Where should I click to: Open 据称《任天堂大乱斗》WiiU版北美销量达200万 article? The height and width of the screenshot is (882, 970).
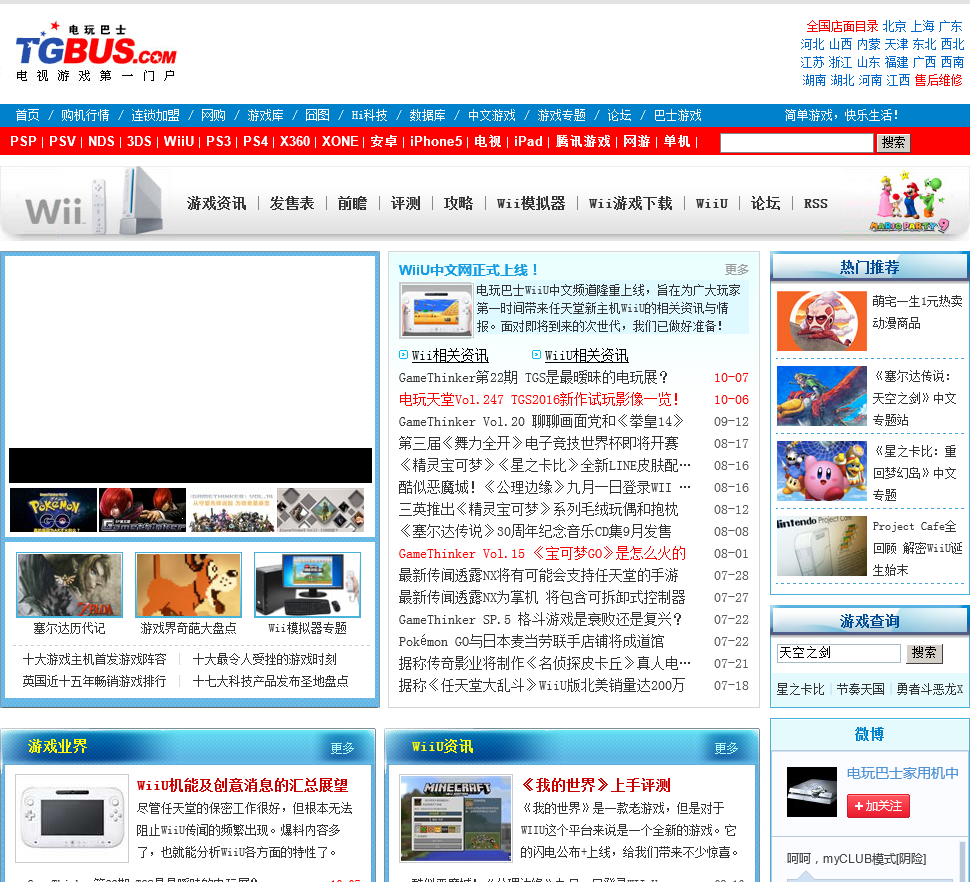[542, 685]
